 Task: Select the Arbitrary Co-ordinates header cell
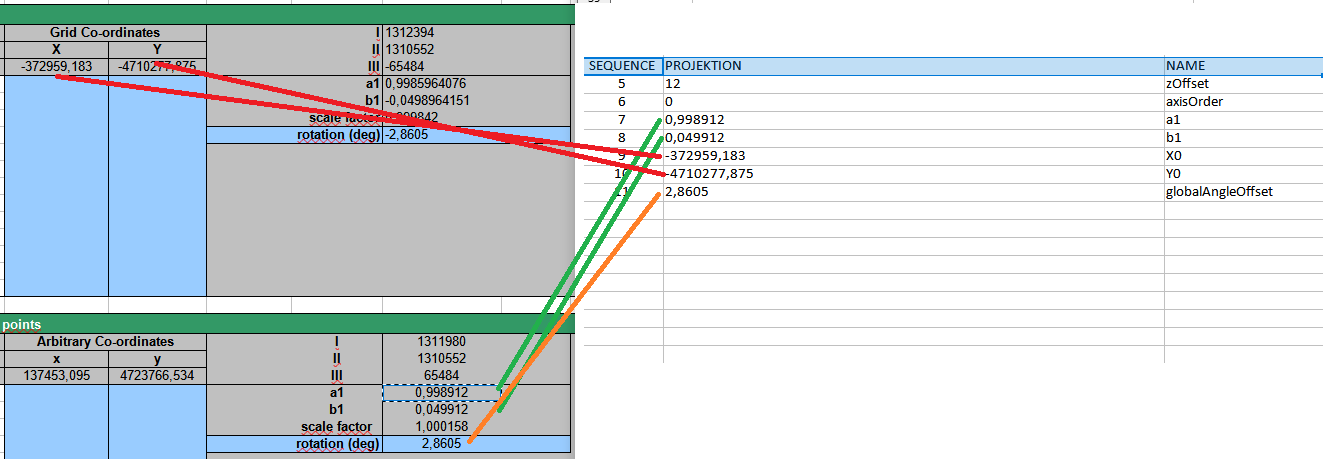pos(105,342)
